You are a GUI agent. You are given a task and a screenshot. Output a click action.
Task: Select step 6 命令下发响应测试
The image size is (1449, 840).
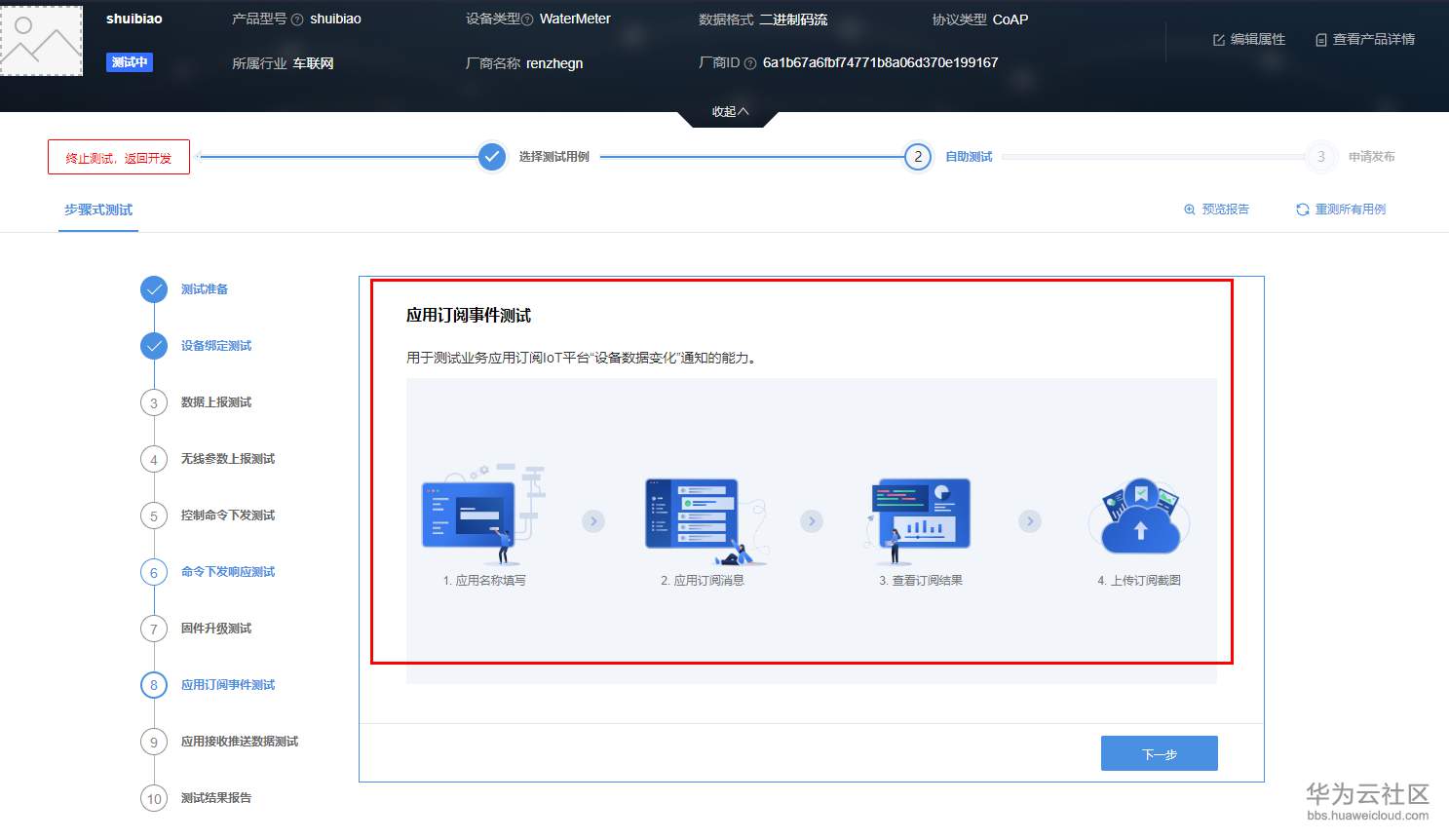coord(210,572)
